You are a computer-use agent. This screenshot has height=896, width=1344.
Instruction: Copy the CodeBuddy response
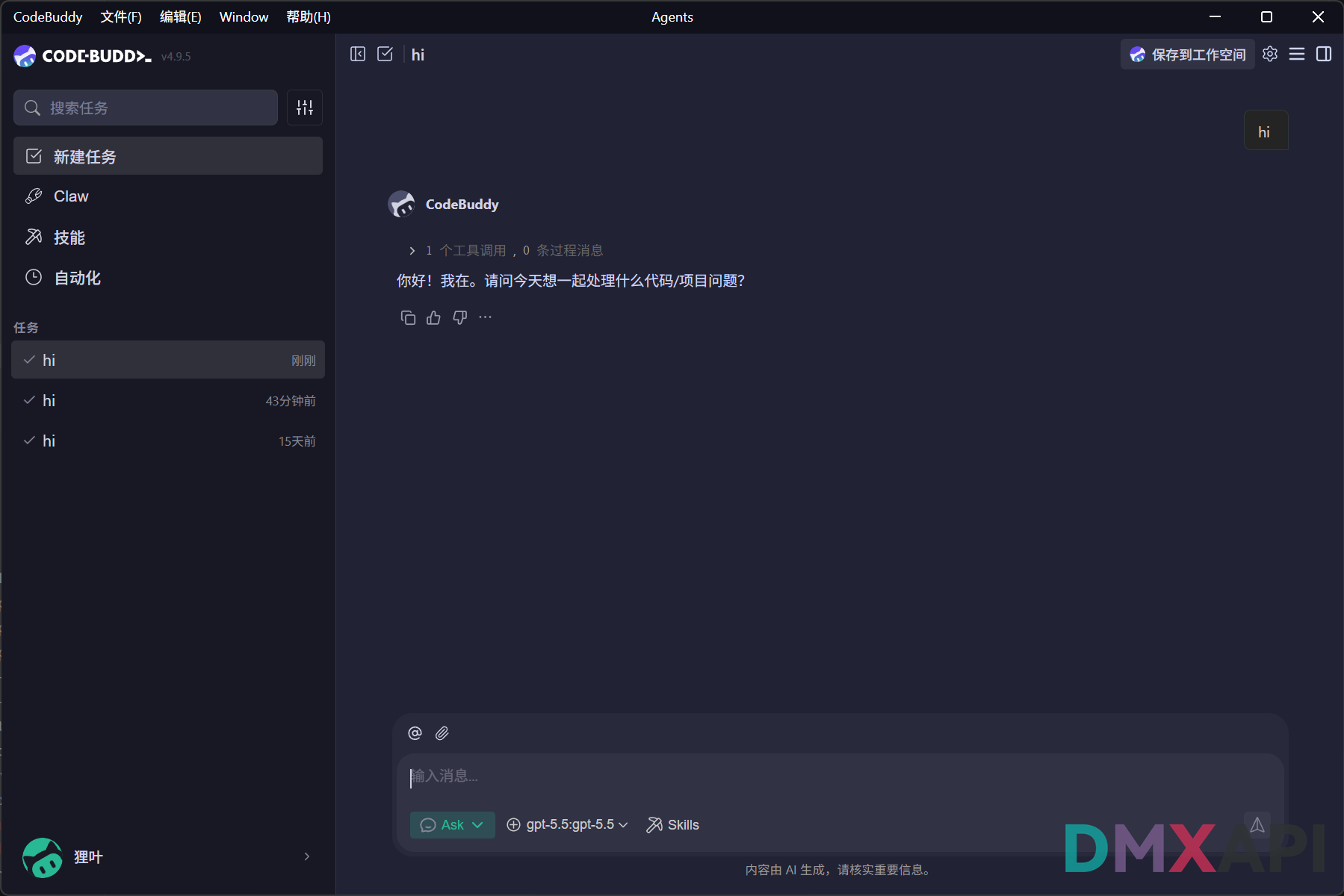tap(408, 318)
